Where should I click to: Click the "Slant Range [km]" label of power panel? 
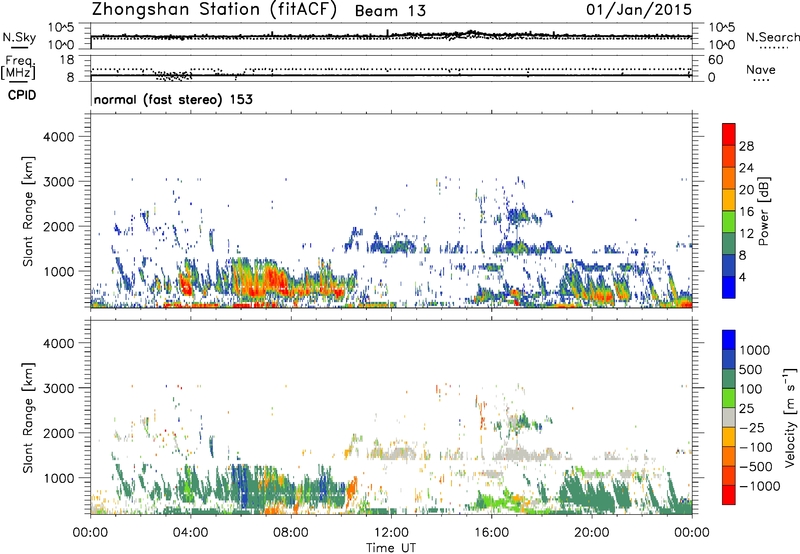click(28, 211)
